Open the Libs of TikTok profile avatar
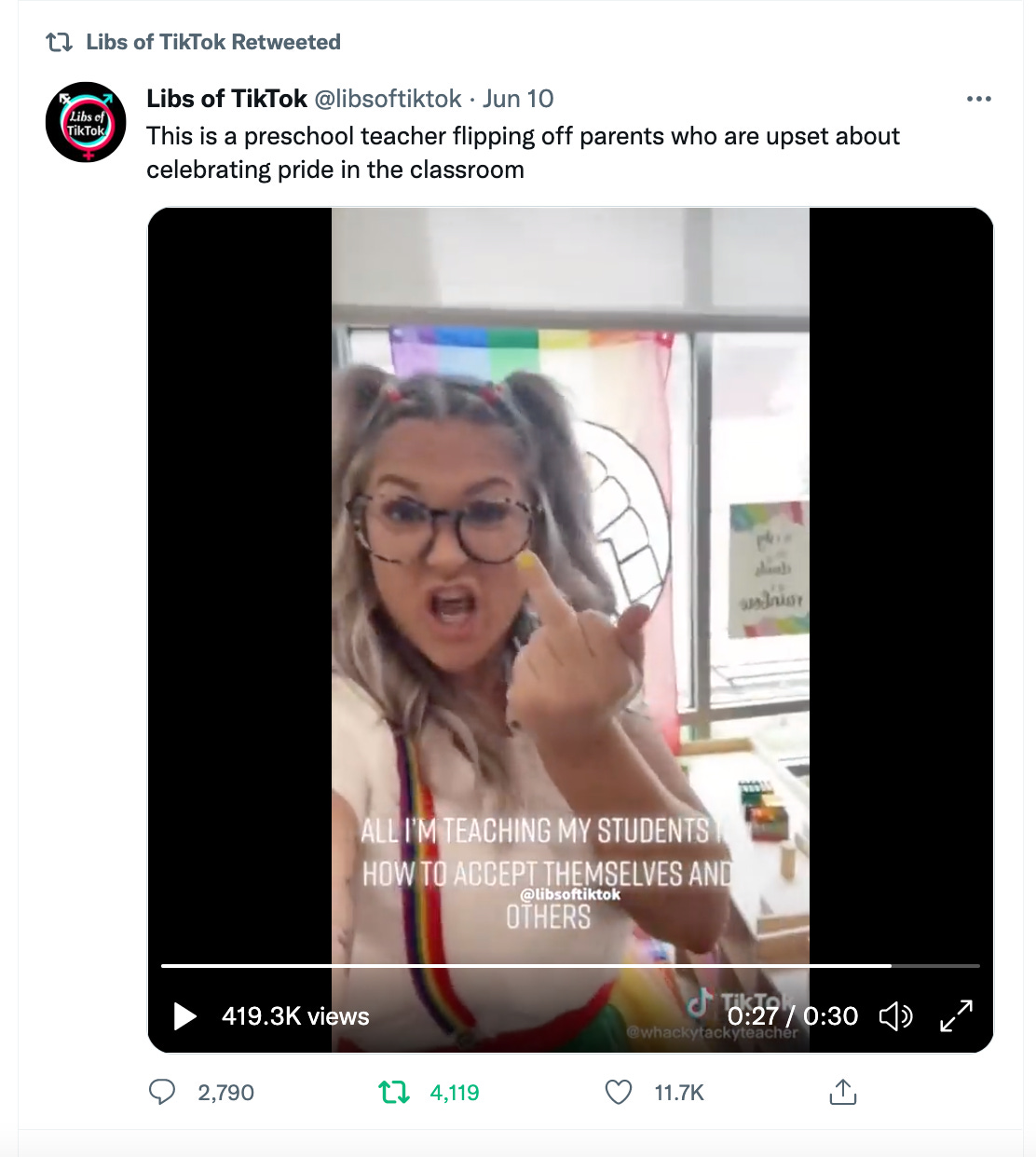The image size is (1036, 1157). tap(86, 122)
